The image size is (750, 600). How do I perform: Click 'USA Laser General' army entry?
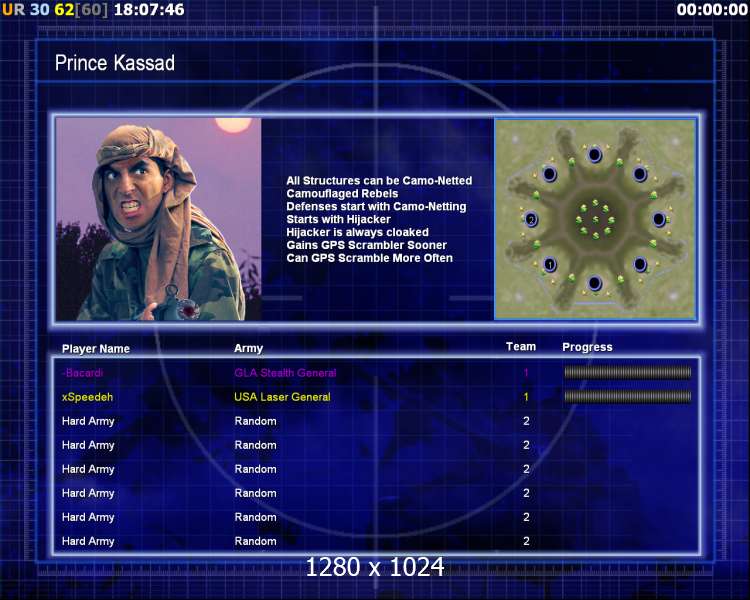tap(282, 397)
